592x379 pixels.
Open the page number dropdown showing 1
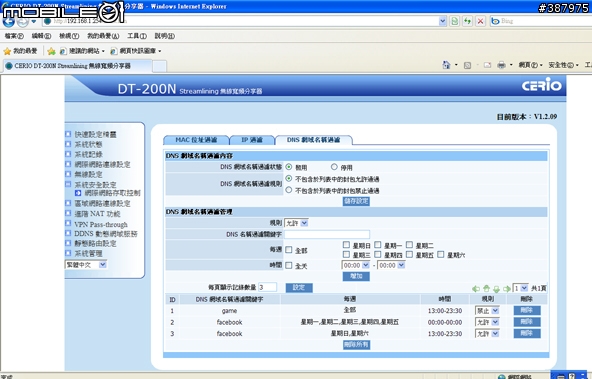[x=520, y=288]
